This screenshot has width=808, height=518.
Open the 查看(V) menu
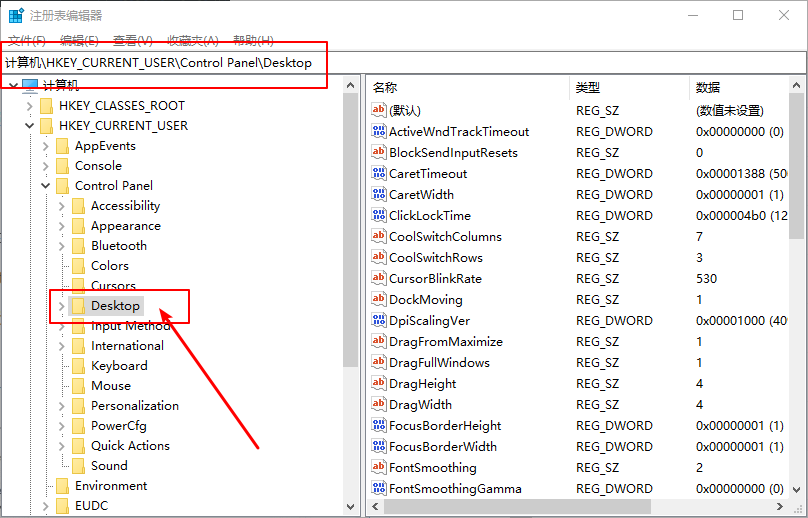(132, 40)
